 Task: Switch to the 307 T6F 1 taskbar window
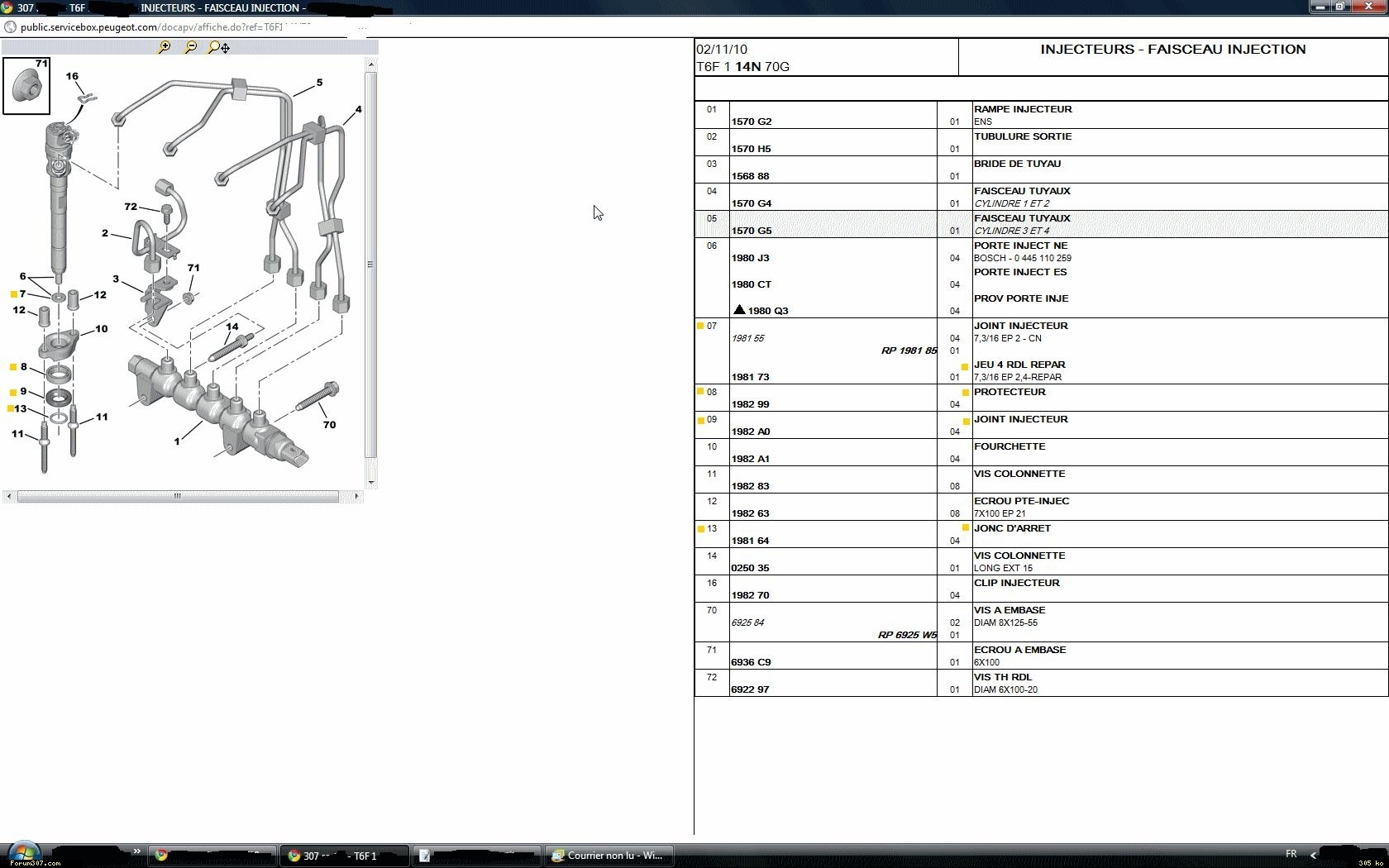coord(344,856)
